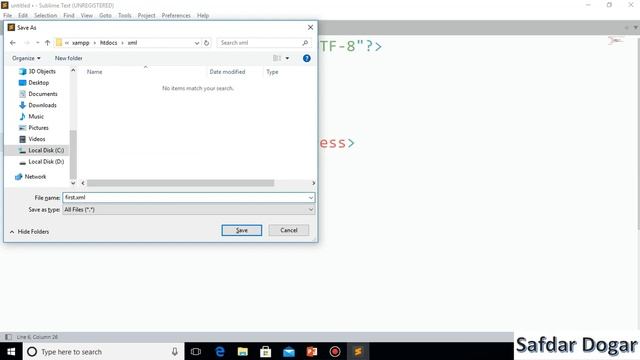Click the Search xml field
The width and height of the screenshot is (640, 360).
pyautogui.click(x=259, y=43)
